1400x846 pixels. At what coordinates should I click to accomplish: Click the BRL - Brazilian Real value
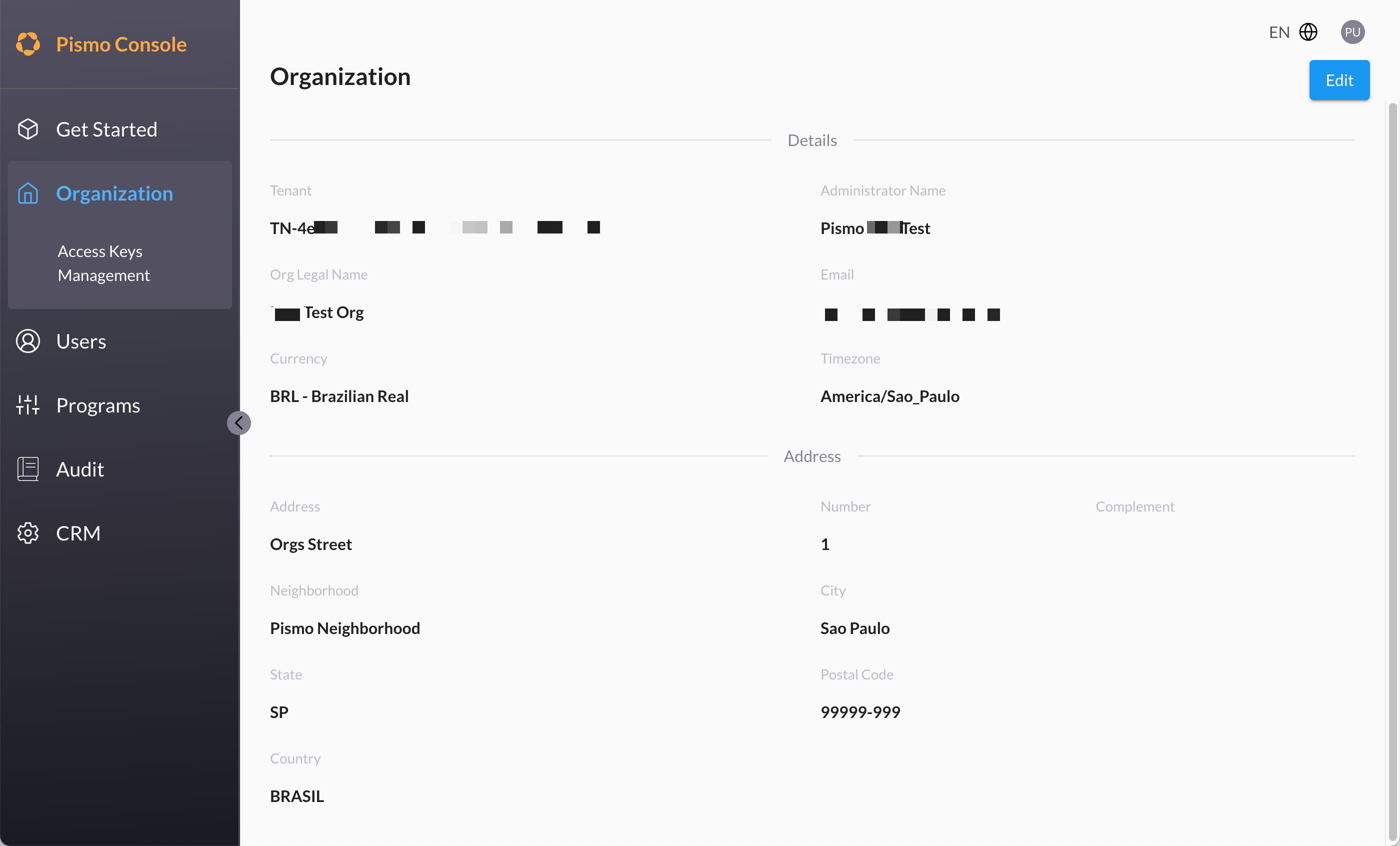339,396
